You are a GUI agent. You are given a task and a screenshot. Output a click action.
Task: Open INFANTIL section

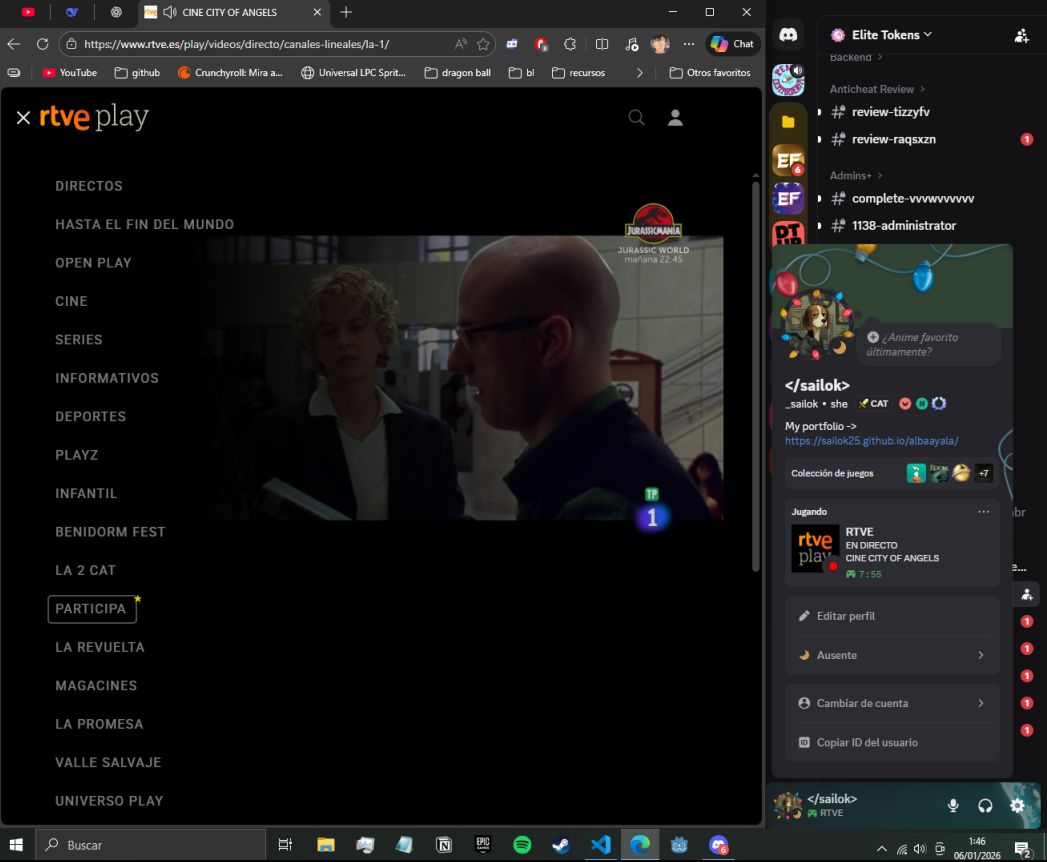pyautogui.click(x=86, y=493)
